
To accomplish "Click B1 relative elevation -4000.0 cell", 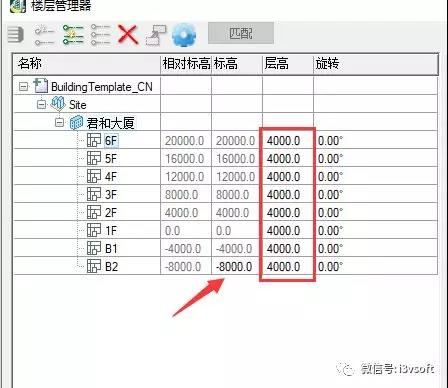I will click(x=186, y=249).
